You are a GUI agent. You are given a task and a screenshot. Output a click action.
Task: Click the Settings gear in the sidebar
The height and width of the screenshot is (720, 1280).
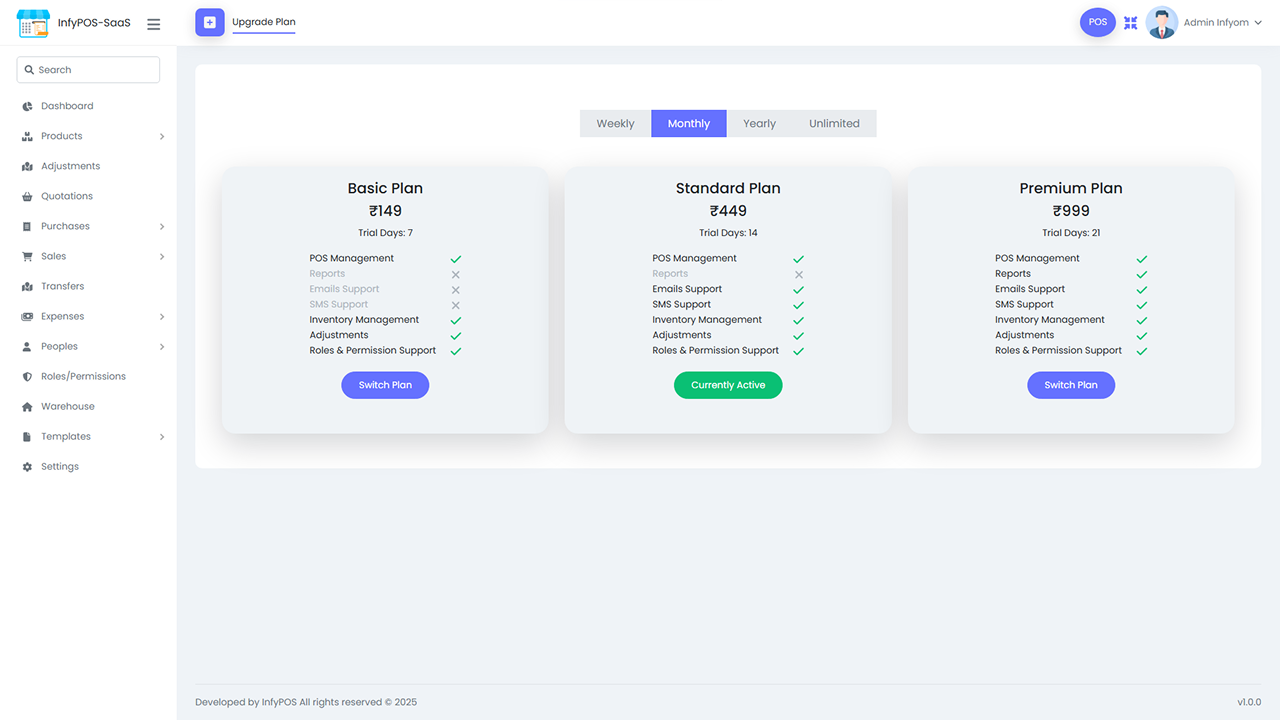coord(26,466)
